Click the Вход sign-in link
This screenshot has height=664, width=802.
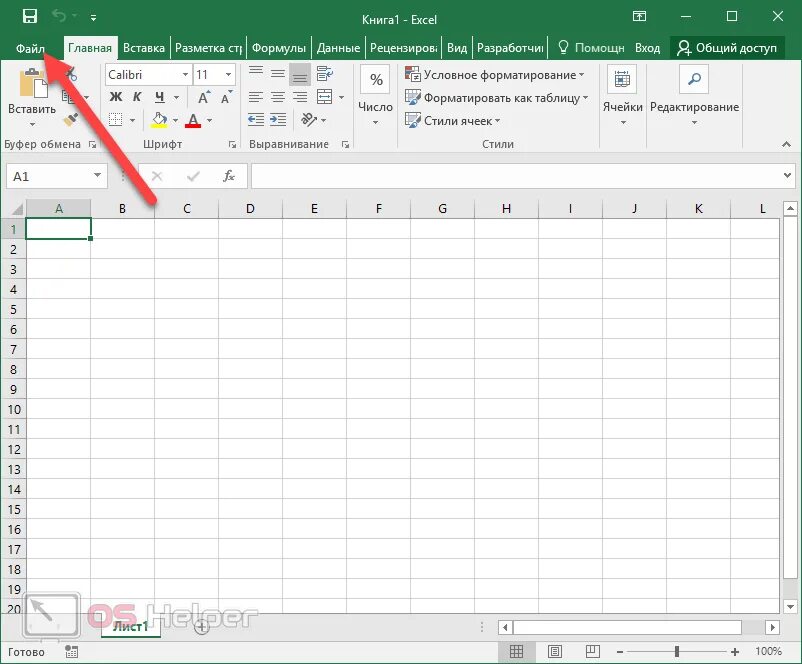coord(647,48)
